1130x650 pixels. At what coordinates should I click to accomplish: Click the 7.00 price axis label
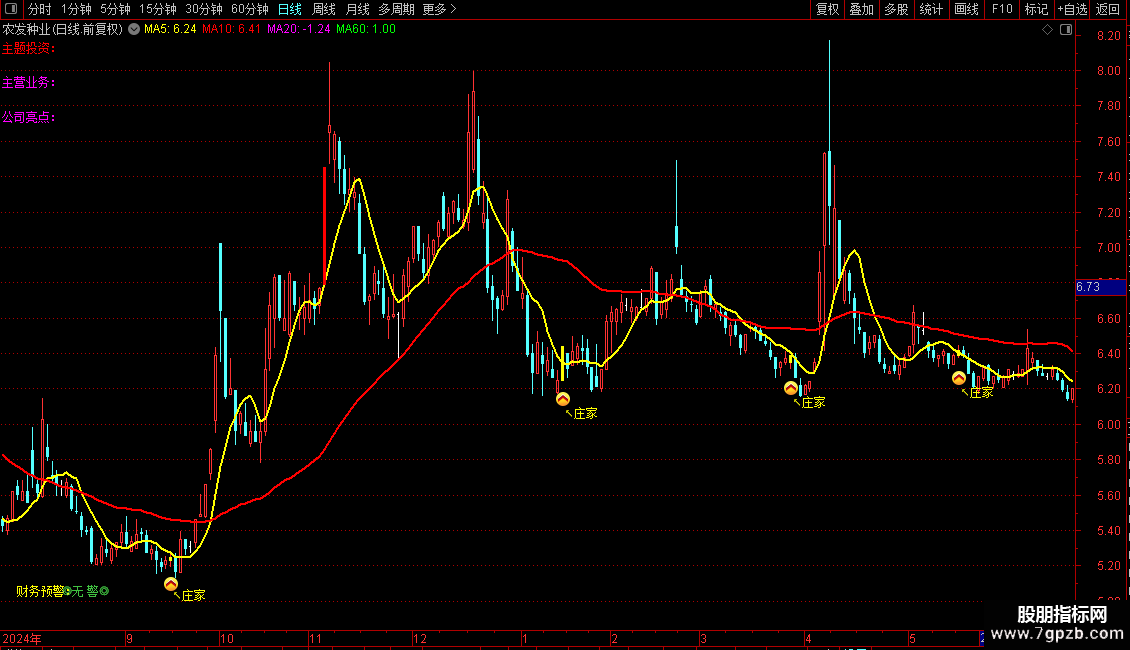[1108, 248]
